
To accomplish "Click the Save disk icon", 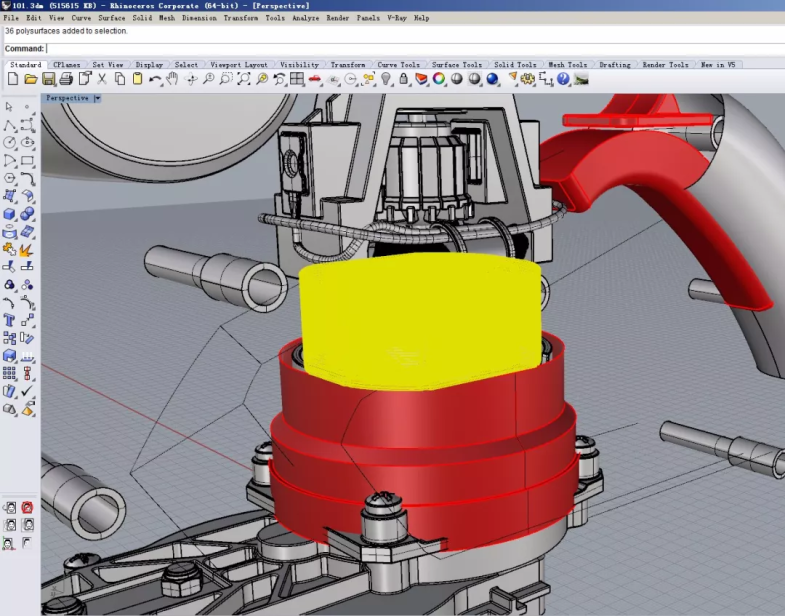I will [x=47, y=79].
